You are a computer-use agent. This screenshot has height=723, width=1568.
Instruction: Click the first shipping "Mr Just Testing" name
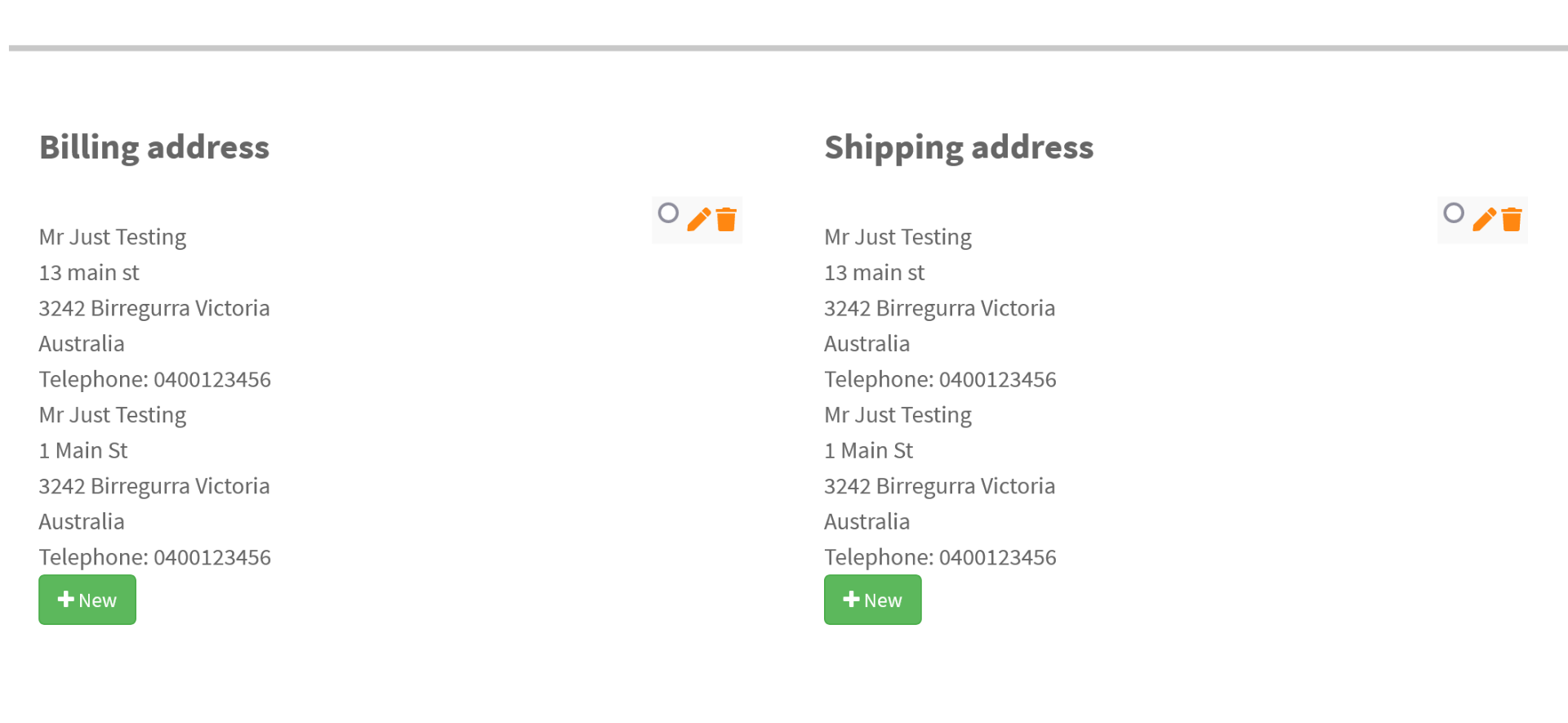898,237
